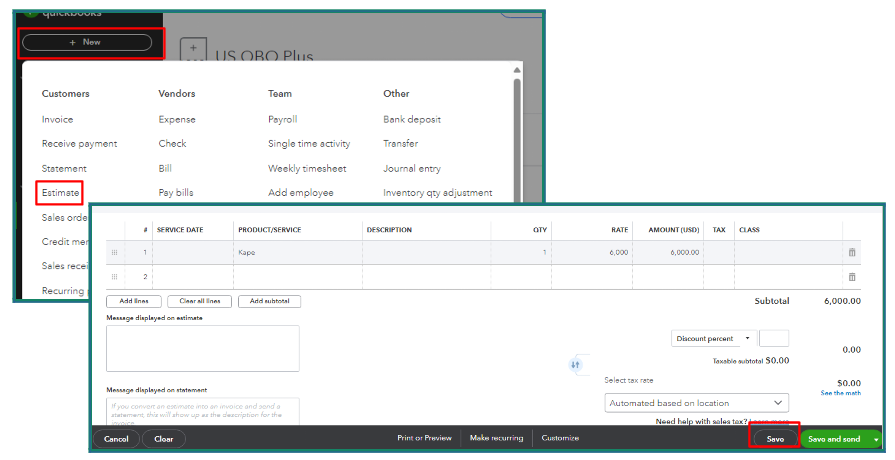Image resolution: width=895 pixels, height=460 pixels.
Task: Open Weekly timesheet entry
Action: coord(307,168)
